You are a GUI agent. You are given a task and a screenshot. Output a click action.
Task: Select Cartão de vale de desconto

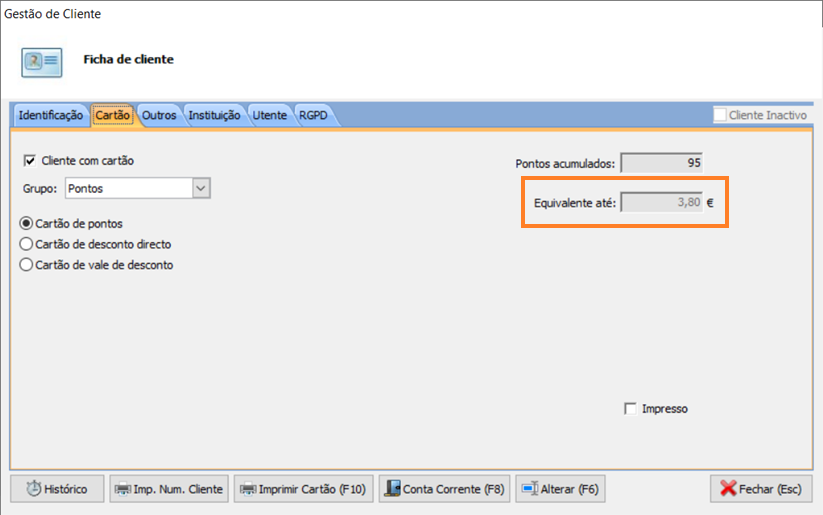(27, 265)
